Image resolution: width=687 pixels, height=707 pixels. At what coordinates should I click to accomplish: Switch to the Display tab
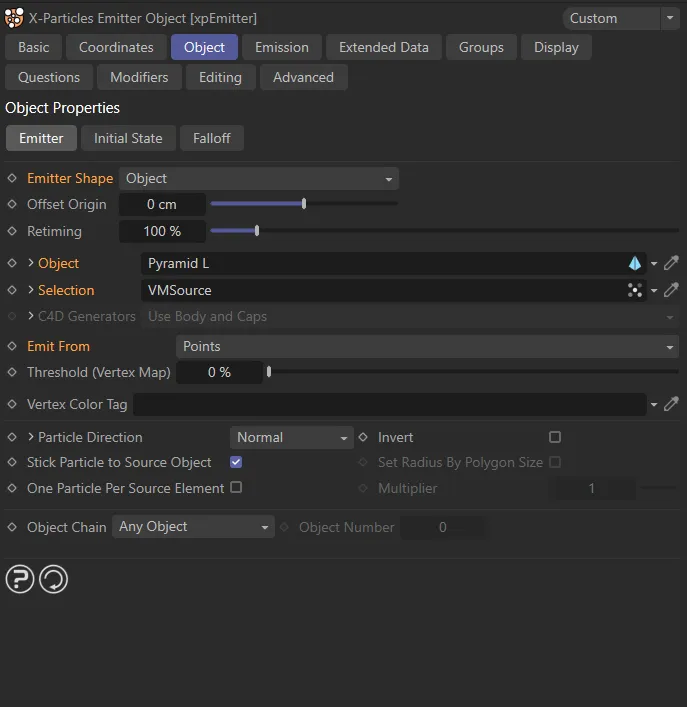coord(556,47)
